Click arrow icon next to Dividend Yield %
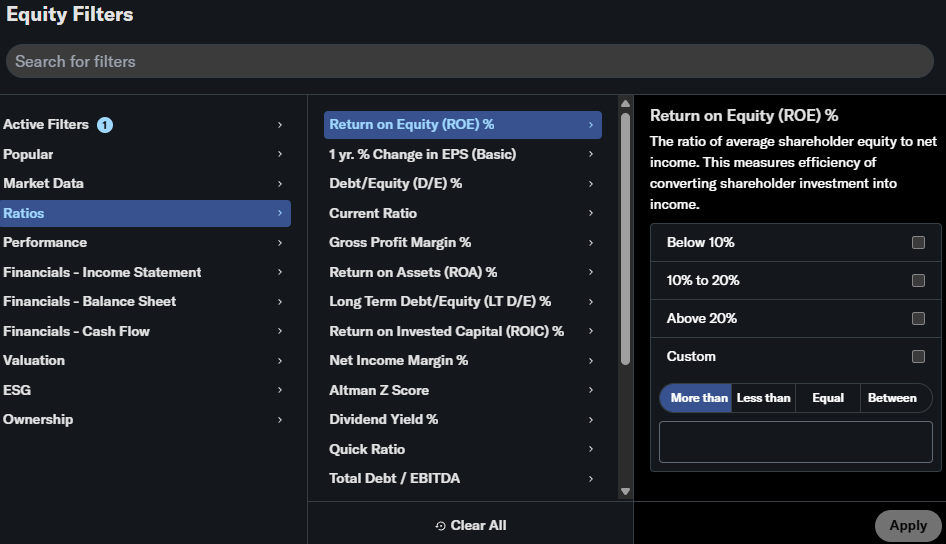 tap(591, 420)
